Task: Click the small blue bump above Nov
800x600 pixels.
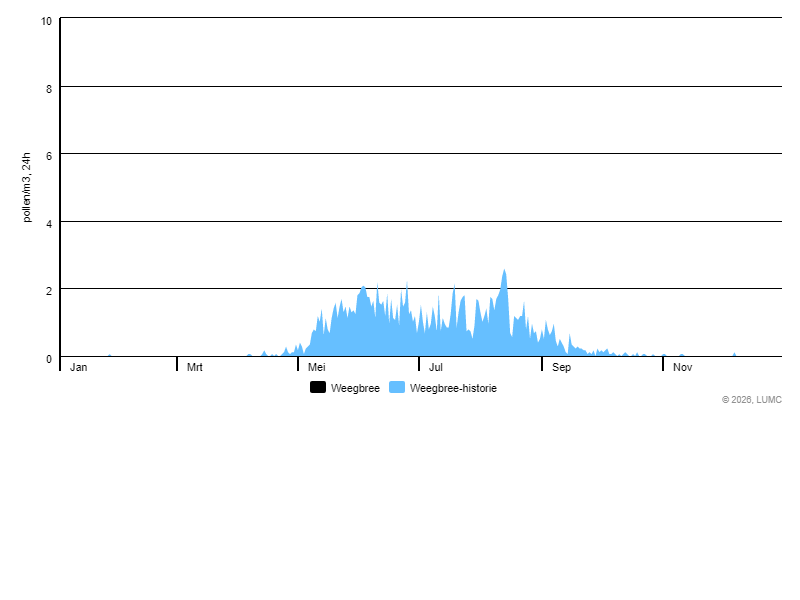Action: [682, 355]
